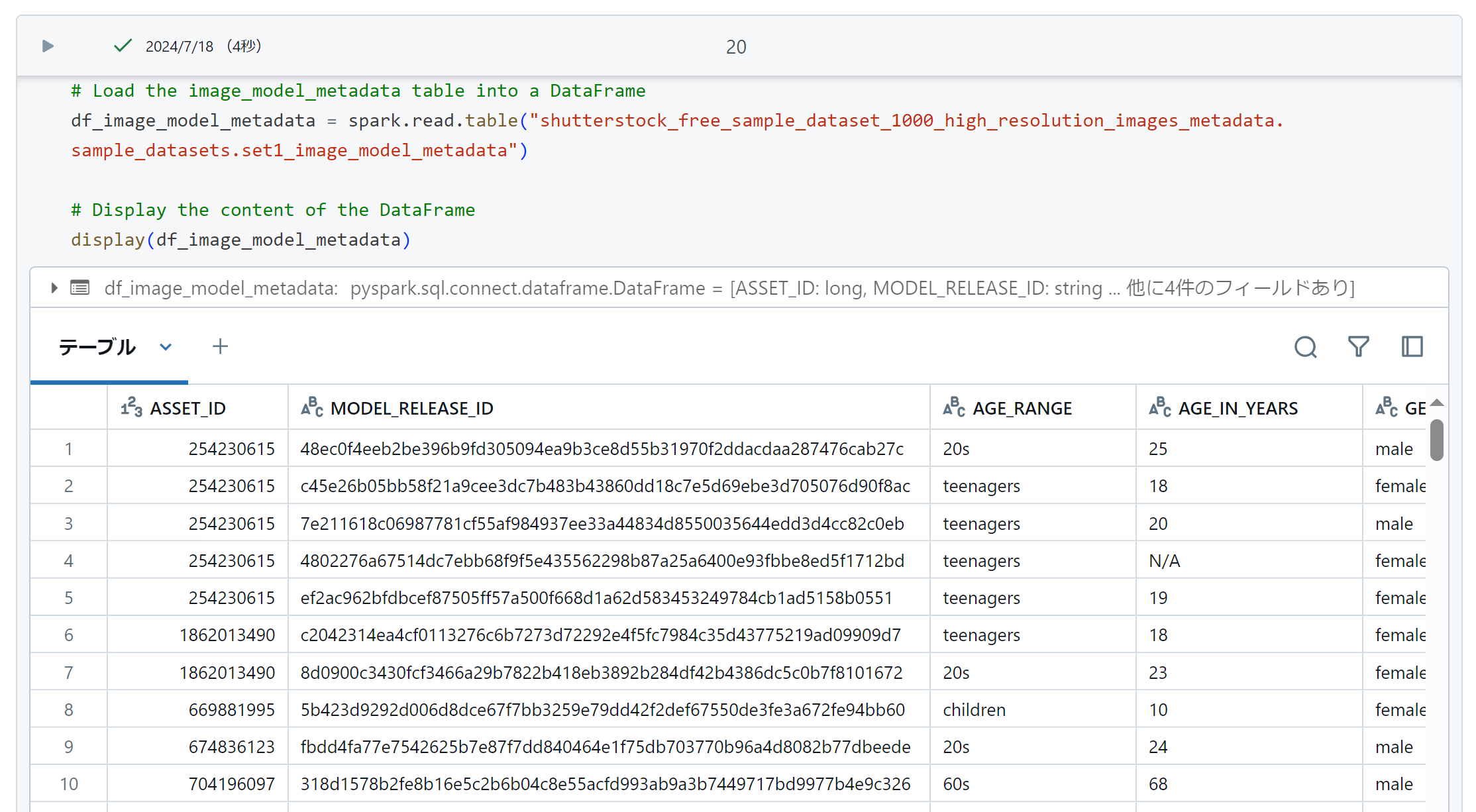
Task: Add a new visualization with plus icon
Action: [x=220, y=347]
